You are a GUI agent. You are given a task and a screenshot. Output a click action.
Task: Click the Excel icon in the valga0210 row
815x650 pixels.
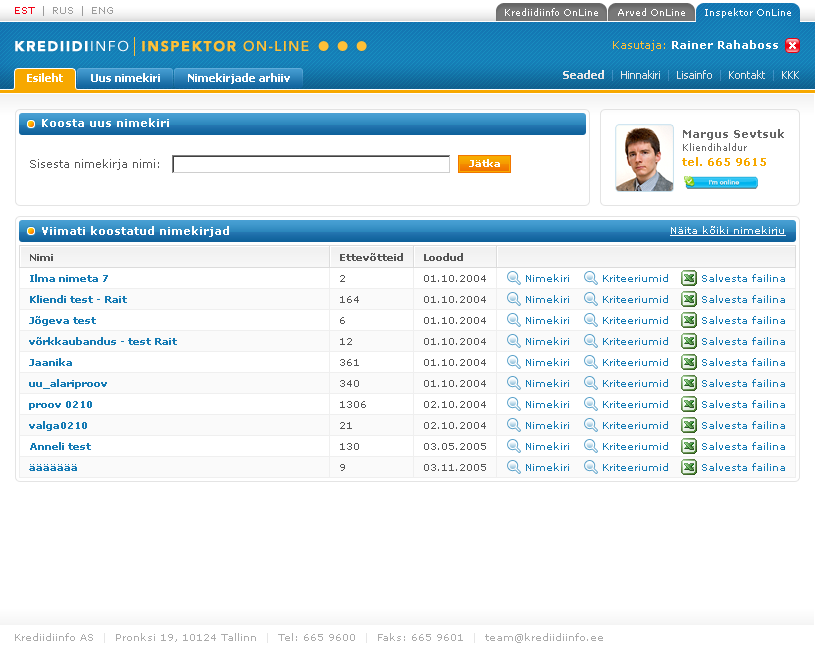point(689,426)
